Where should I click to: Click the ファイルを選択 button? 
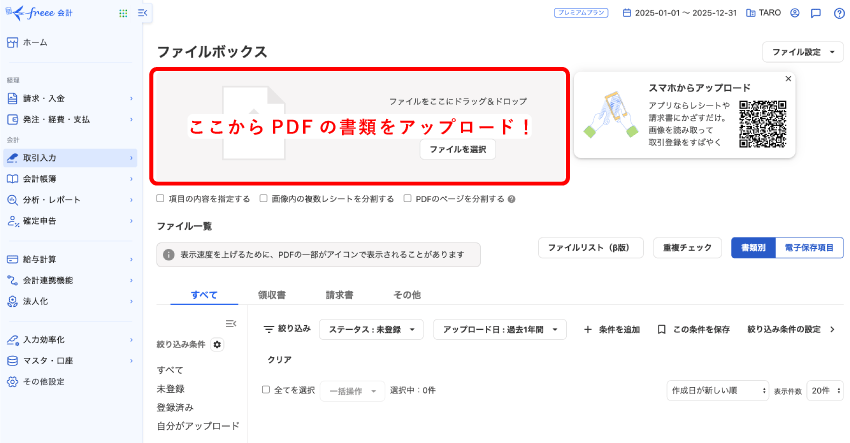coord(457,149)
